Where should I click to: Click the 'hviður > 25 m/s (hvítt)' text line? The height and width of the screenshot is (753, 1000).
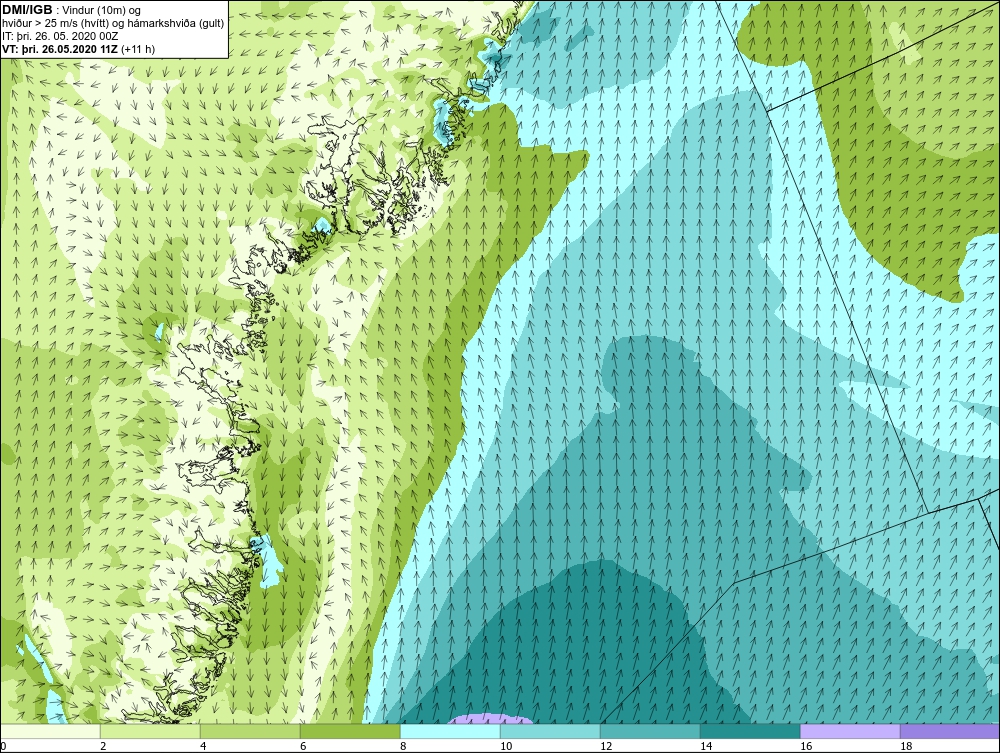pos(113,24)
